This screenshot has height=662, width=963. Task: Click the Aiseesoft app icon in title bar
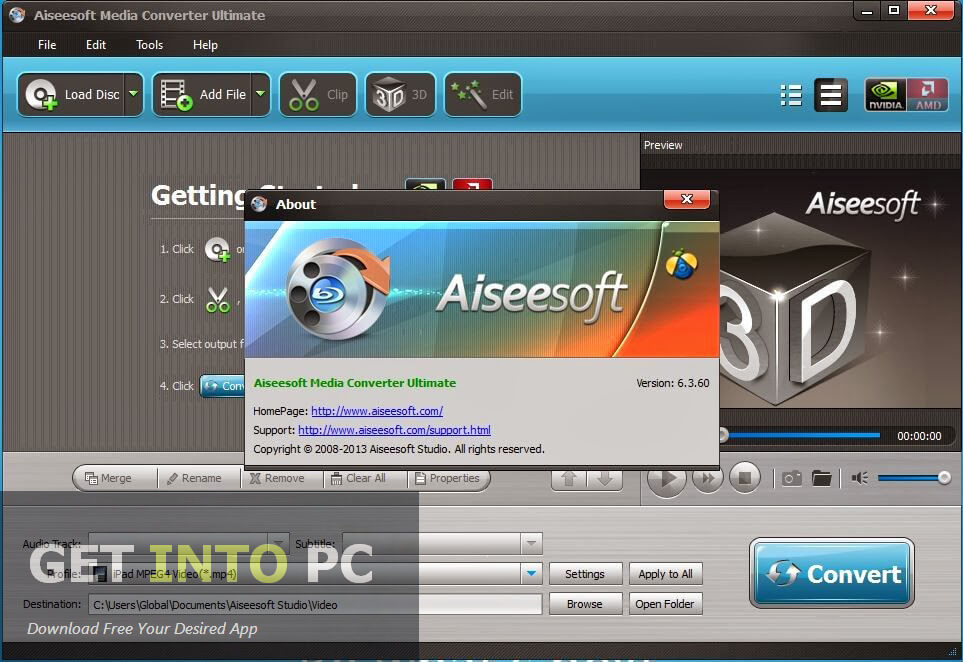(x=17, y=15)
